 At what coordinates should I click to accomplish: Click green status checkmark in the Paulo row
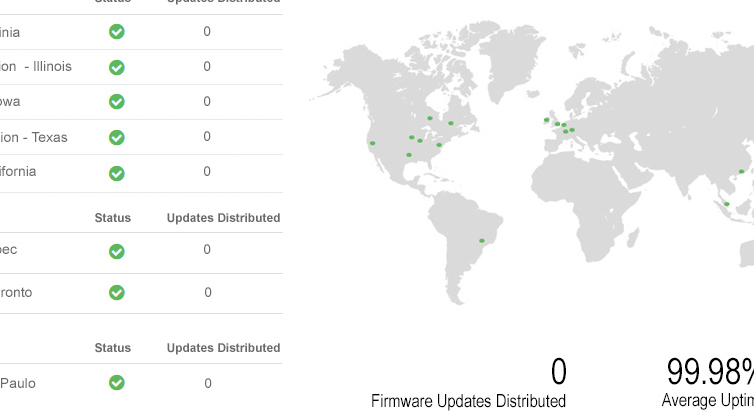(117, 383)
